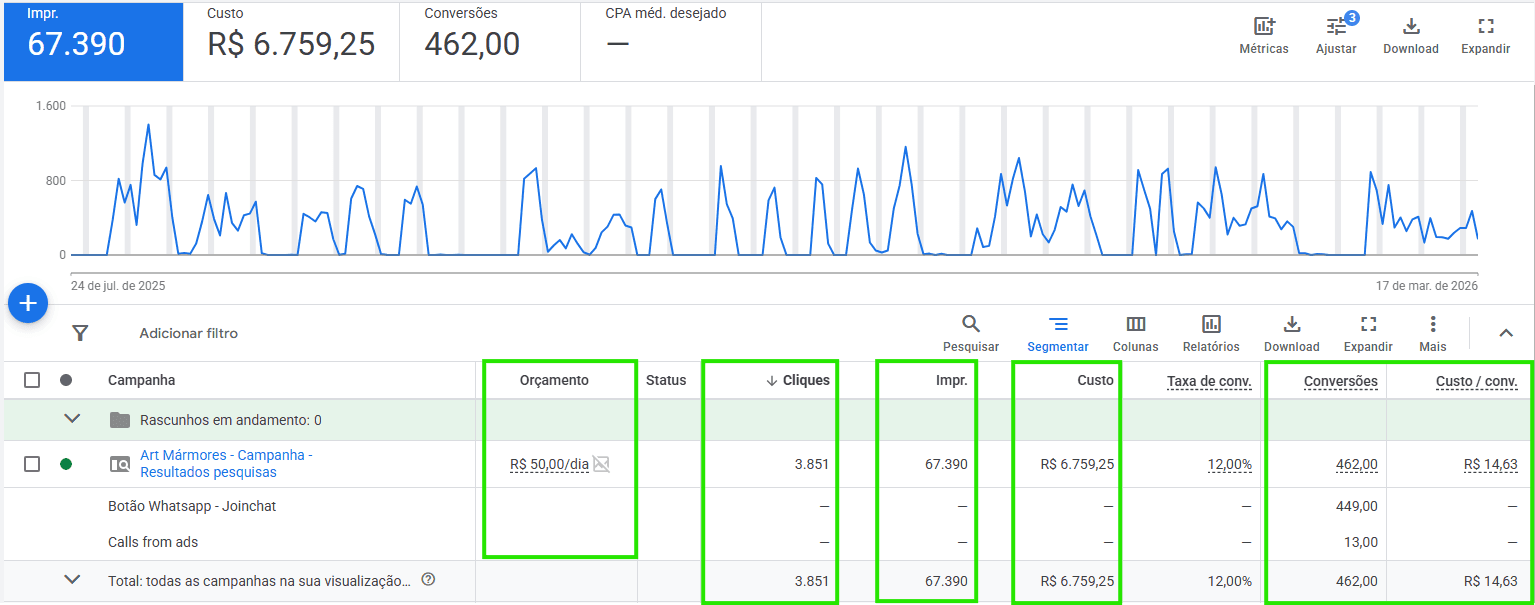
Task: Open the Mais three-dot menu
Action: click(1433, 325)
